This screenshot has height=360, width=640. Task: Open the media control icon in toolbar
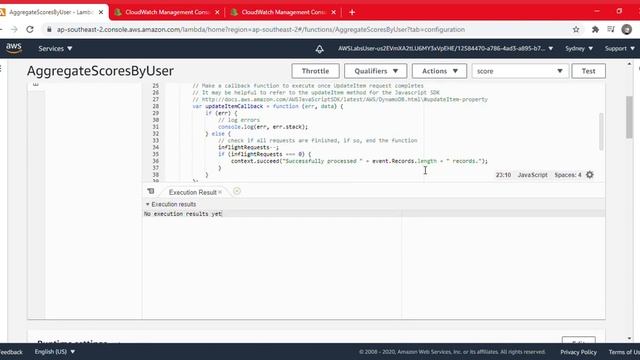[611, 29]
